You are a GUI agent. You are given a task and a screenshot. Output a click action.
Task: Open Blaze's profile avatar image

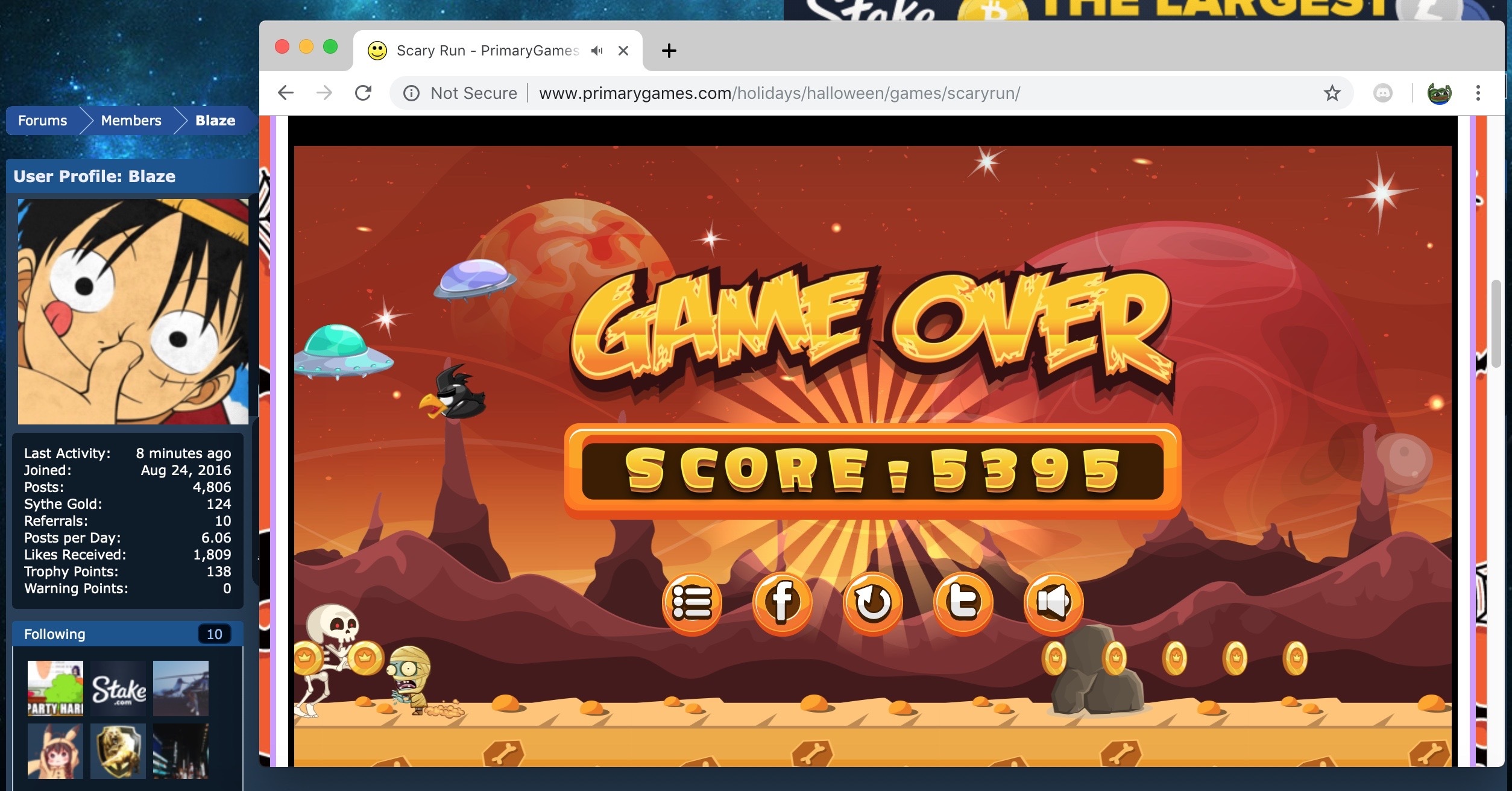(x=133, y=311)
